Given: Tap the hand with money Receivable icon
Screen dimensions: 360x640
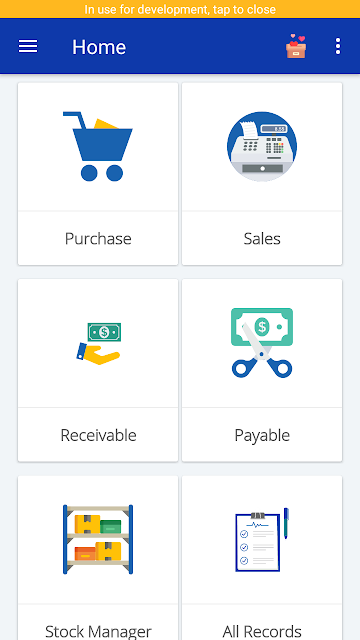Looking at the screenshot, I should pos(98,343).
